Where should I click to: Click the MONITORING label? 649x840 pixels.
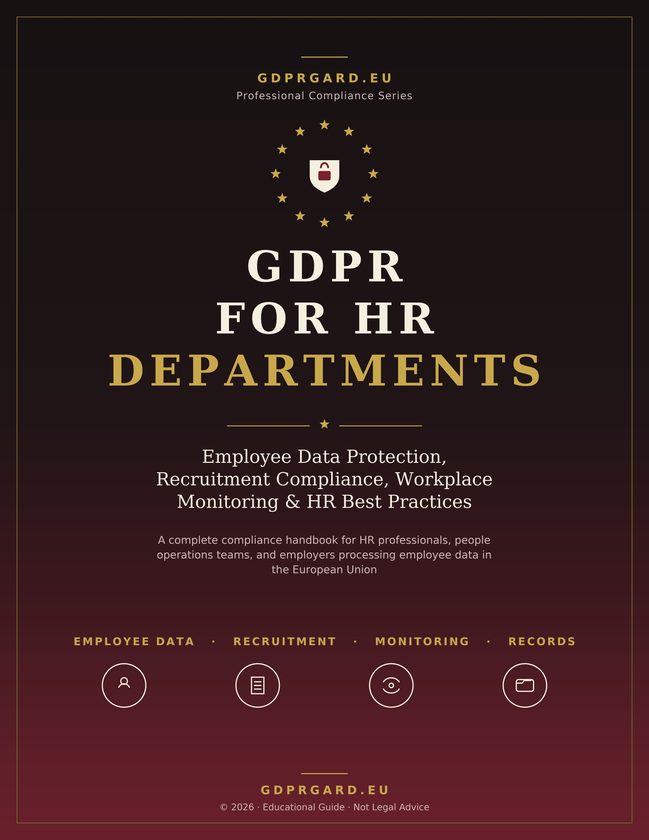pyautogui.click(x=422, y=641)
